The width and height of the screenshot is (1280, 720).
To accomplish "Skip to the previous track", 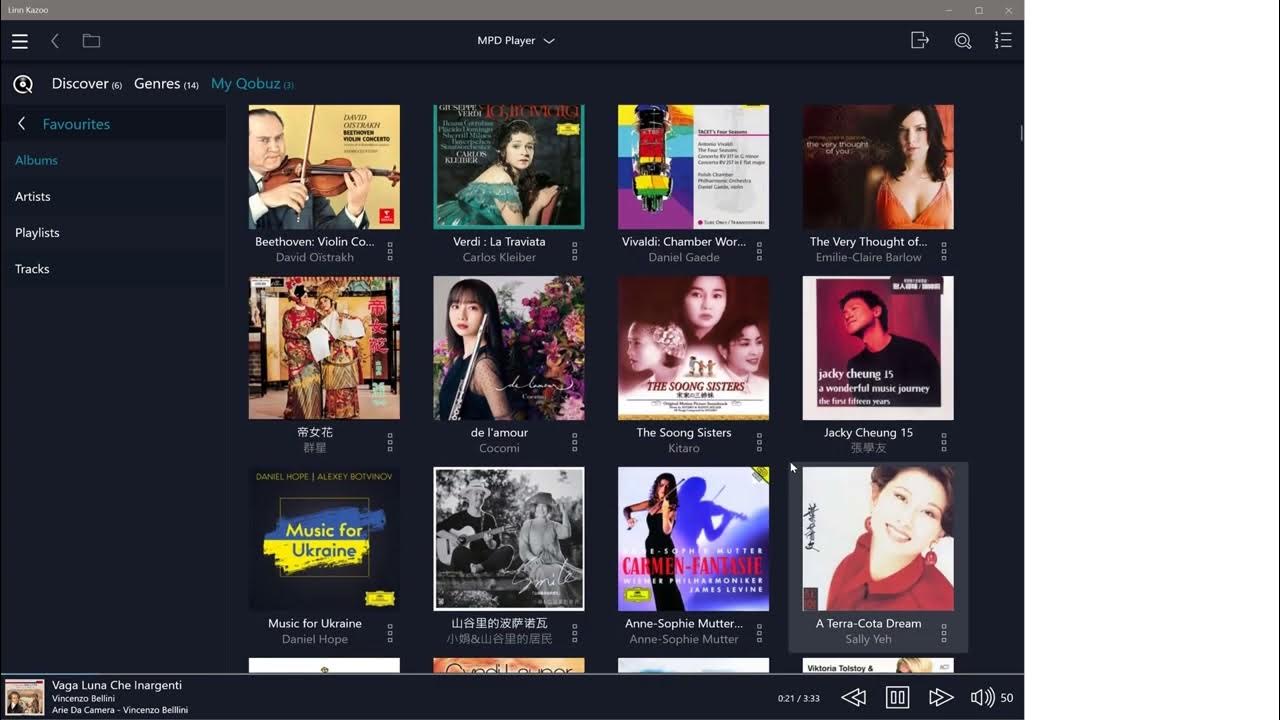I will (853, 698).
